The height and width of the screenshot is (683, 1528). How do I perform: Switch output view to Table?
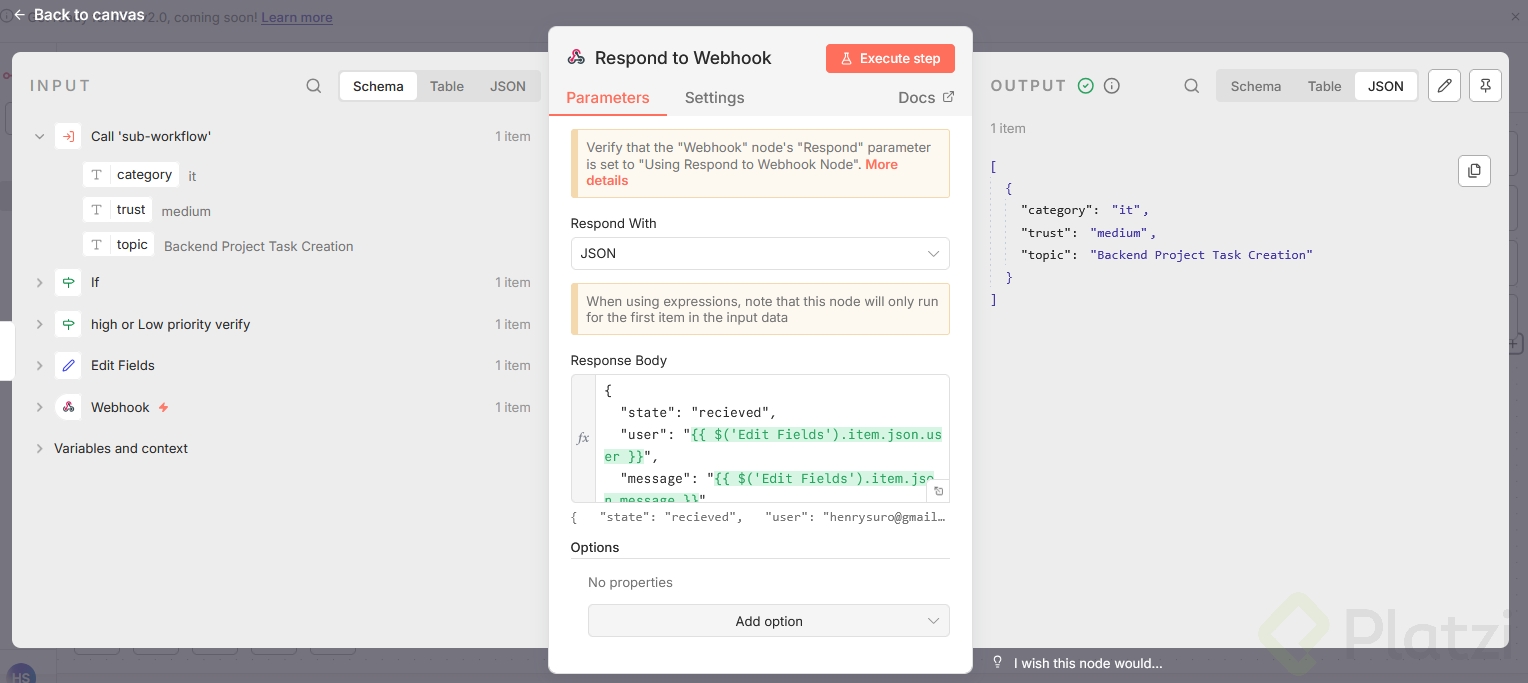[x=1325, y=86]
